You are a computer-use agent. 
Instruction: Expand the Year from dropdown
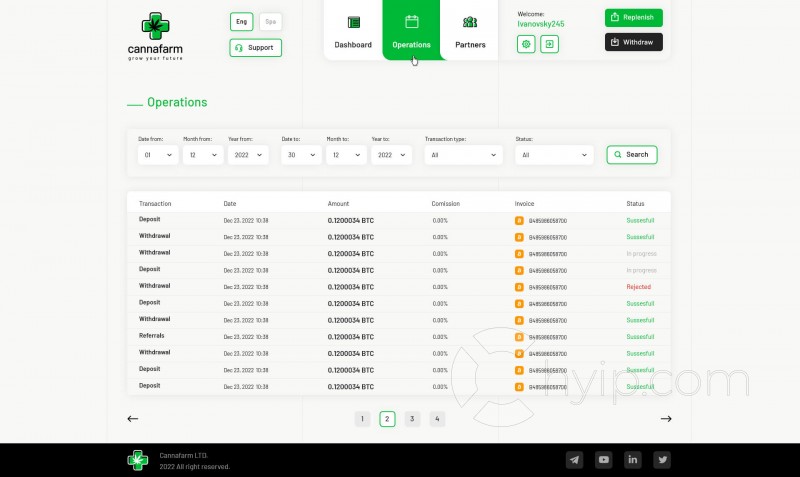coord(248,155)
